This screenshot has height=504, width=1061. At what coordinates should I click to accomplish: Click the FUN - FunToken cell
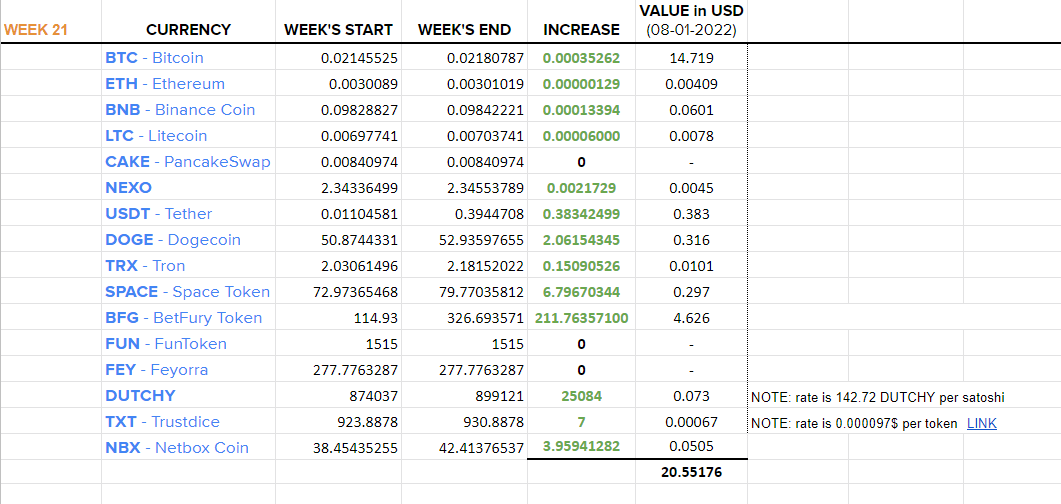click(x=189, y=344)
